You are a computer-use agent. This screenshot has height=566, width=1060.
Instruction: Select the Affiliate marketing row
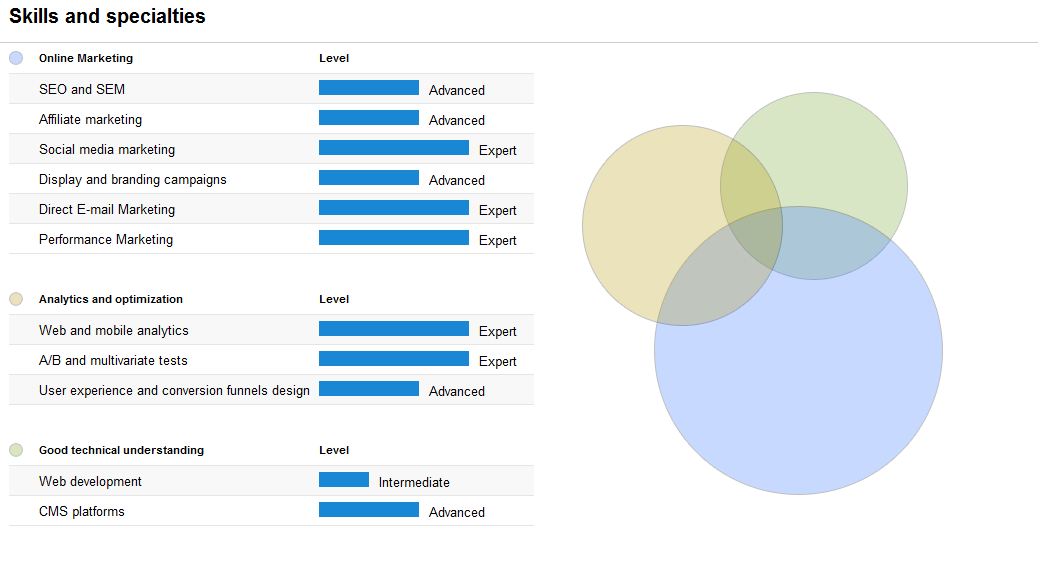tap(271, 119)
